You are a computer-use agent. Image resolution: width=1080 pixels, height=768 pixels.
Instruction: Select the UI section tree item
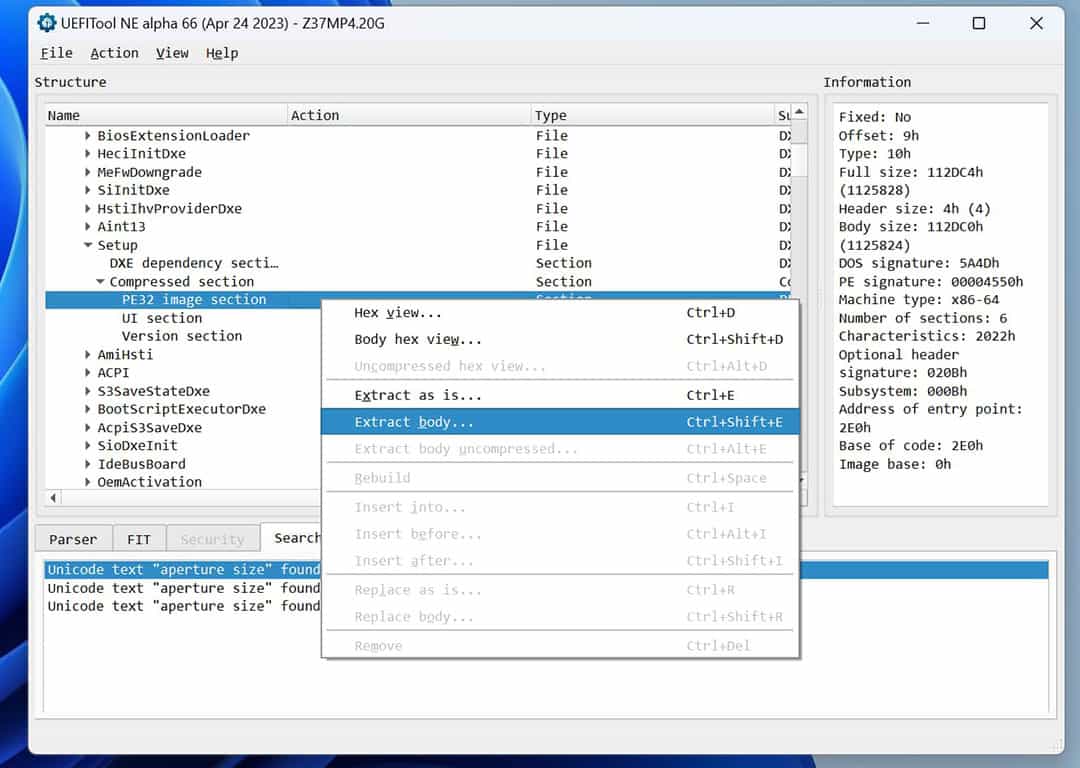point(161,318)
